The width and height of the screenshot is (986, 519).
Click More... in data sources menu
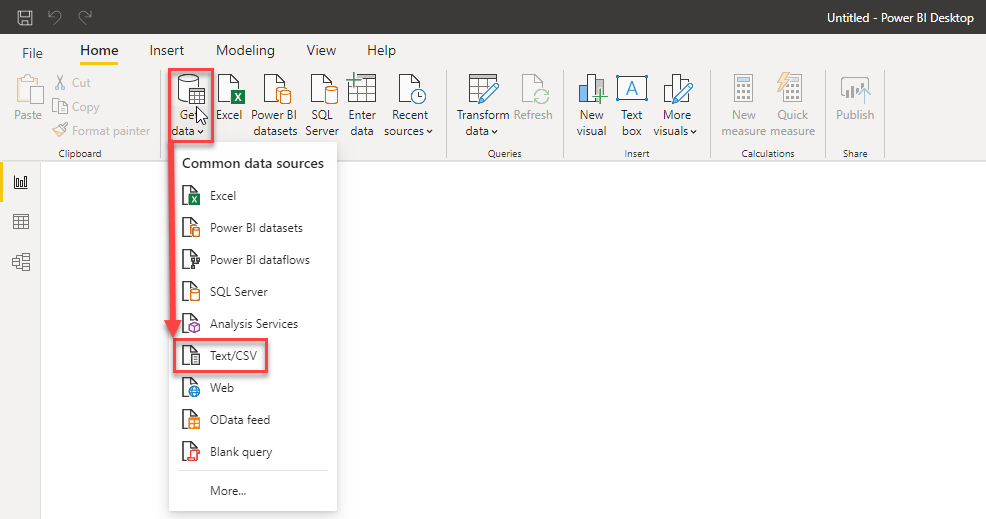pyautogui.click(x=228, y=491)
